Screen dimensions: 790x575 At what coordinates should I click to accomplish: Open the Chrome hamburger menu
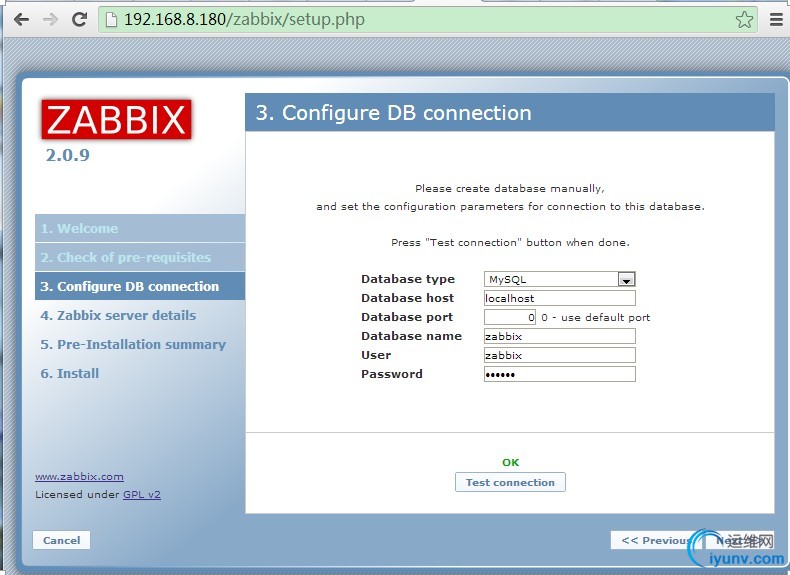point(776,20)
